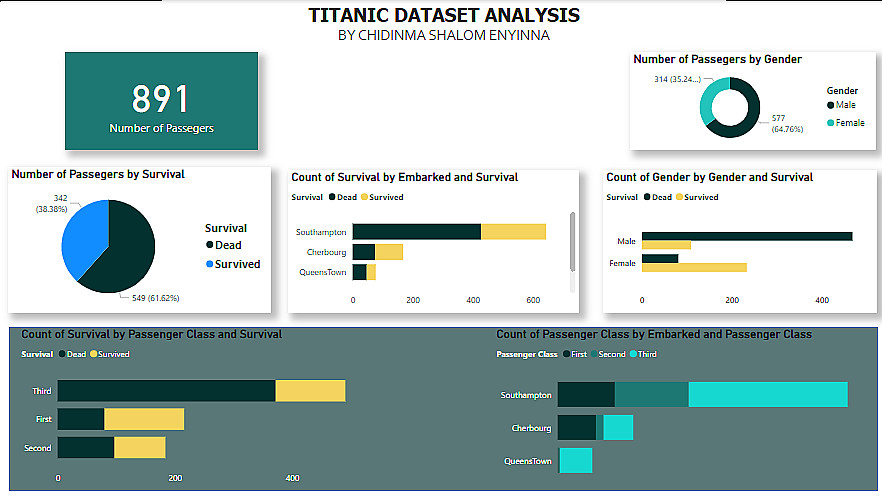This screenshot has height=495, width=882.
Task: Click QueensTown Dead bar in Embarked survival chart
Action: (359, 272)
